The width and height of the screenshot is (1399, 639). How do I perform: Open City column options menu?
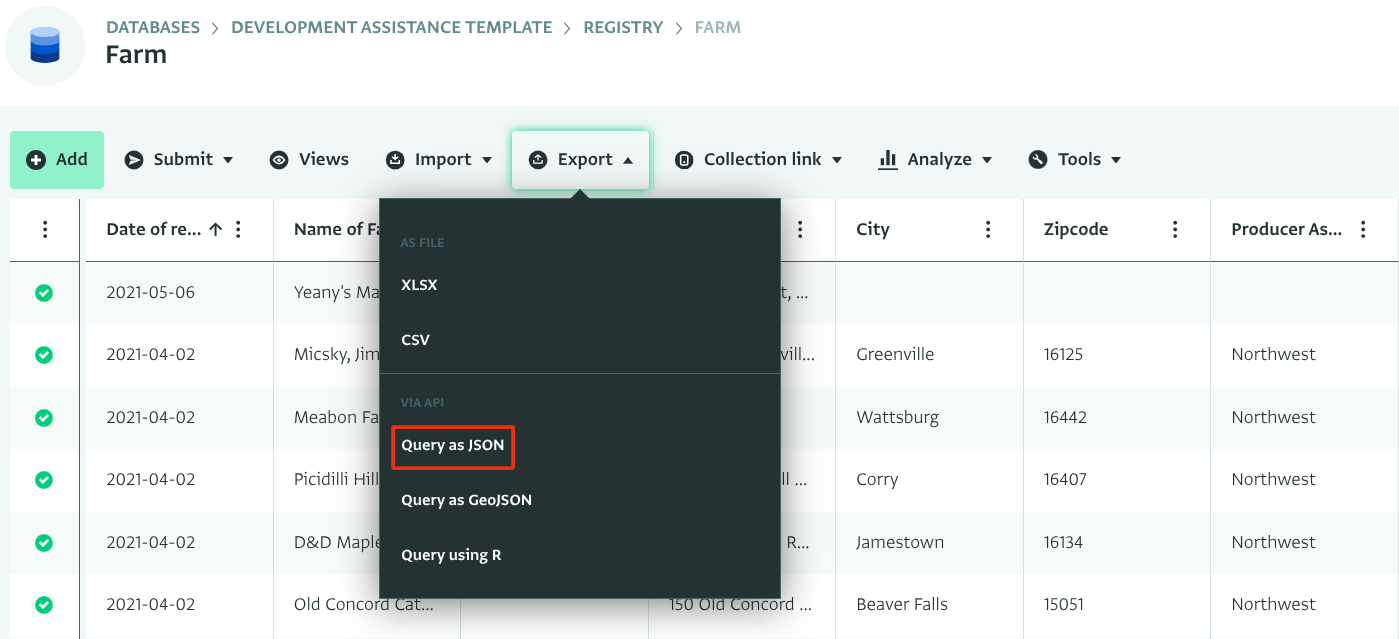(988, 230)
